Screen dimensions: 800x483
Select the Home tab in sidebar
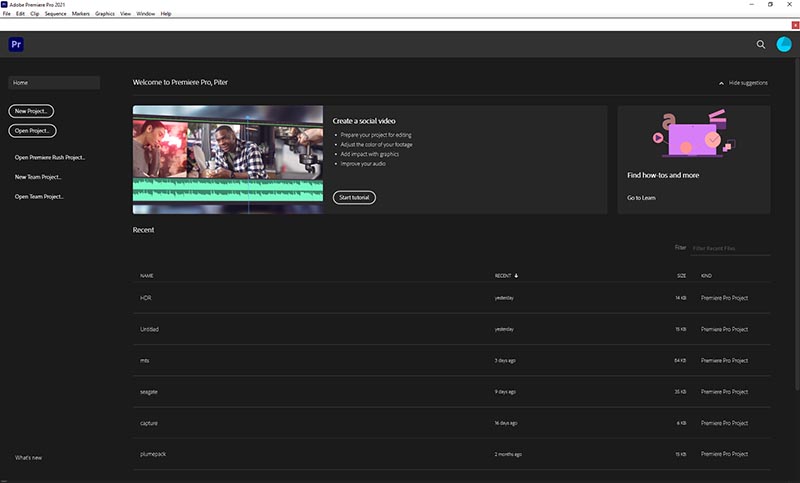(x=54, y=83)
